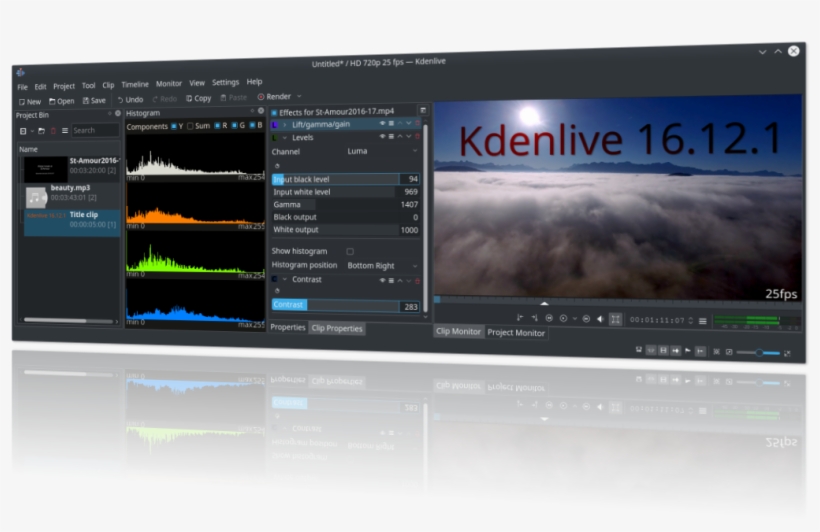Click the create folder icon in Project Bin
Image resolution: width=820 pixels, height=532 pixels.
coord(41,131)
